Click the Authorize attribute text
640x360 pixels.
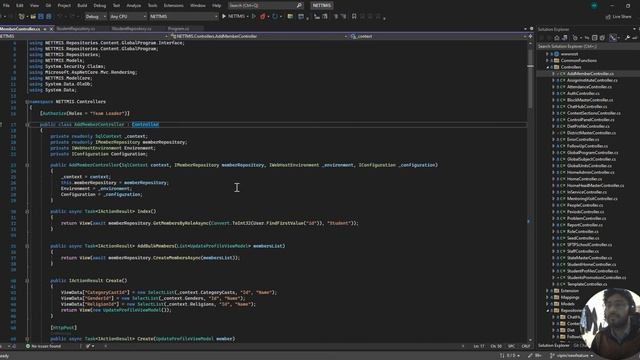54,113
